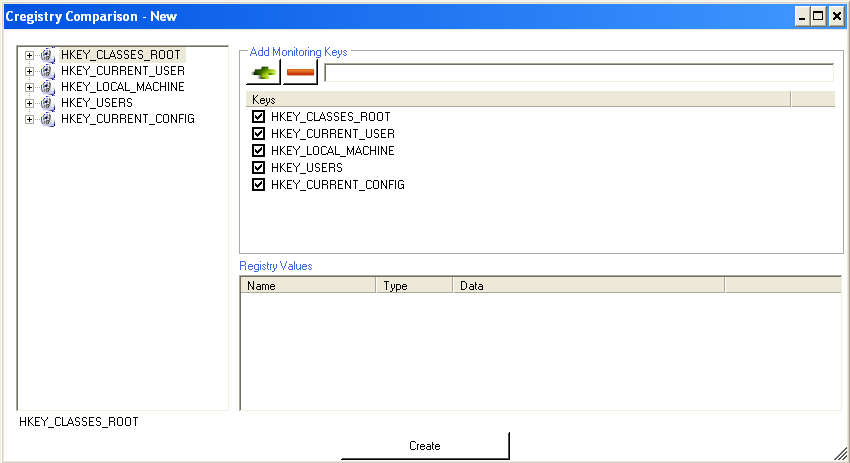The width and height of the screenshot is (850, 463).
Task: Toggle the HKEY_LOCAL_MACHINE monitoring checkbox
Action: point(259,151)
